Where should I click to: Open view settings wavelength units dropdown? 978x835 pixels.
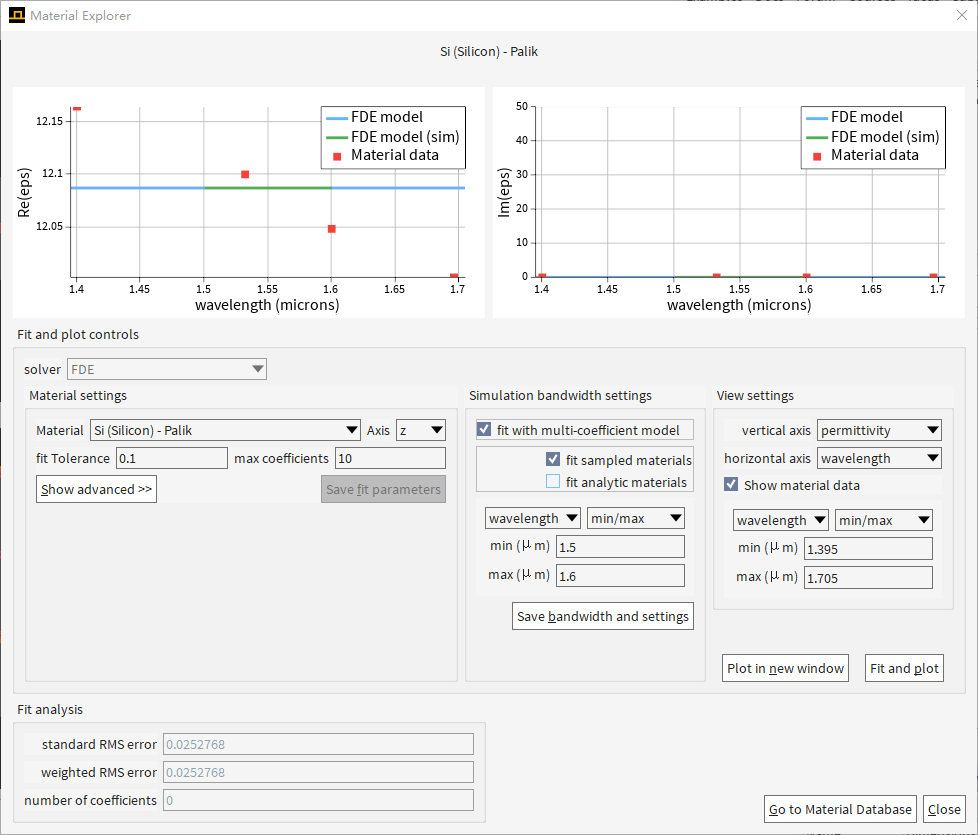tap(781, 520)
